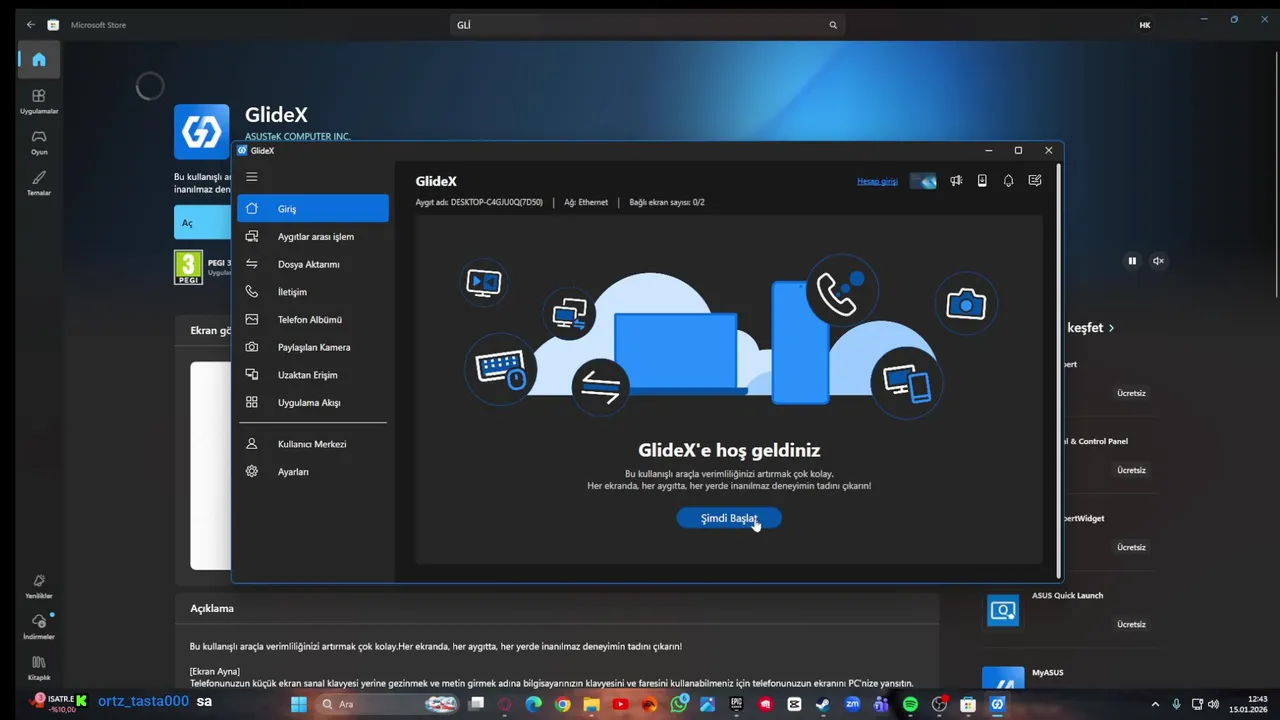Open Kullanıcı Merkezi
The width and height of the screenshot is (1280, 720).
point(313,443)
